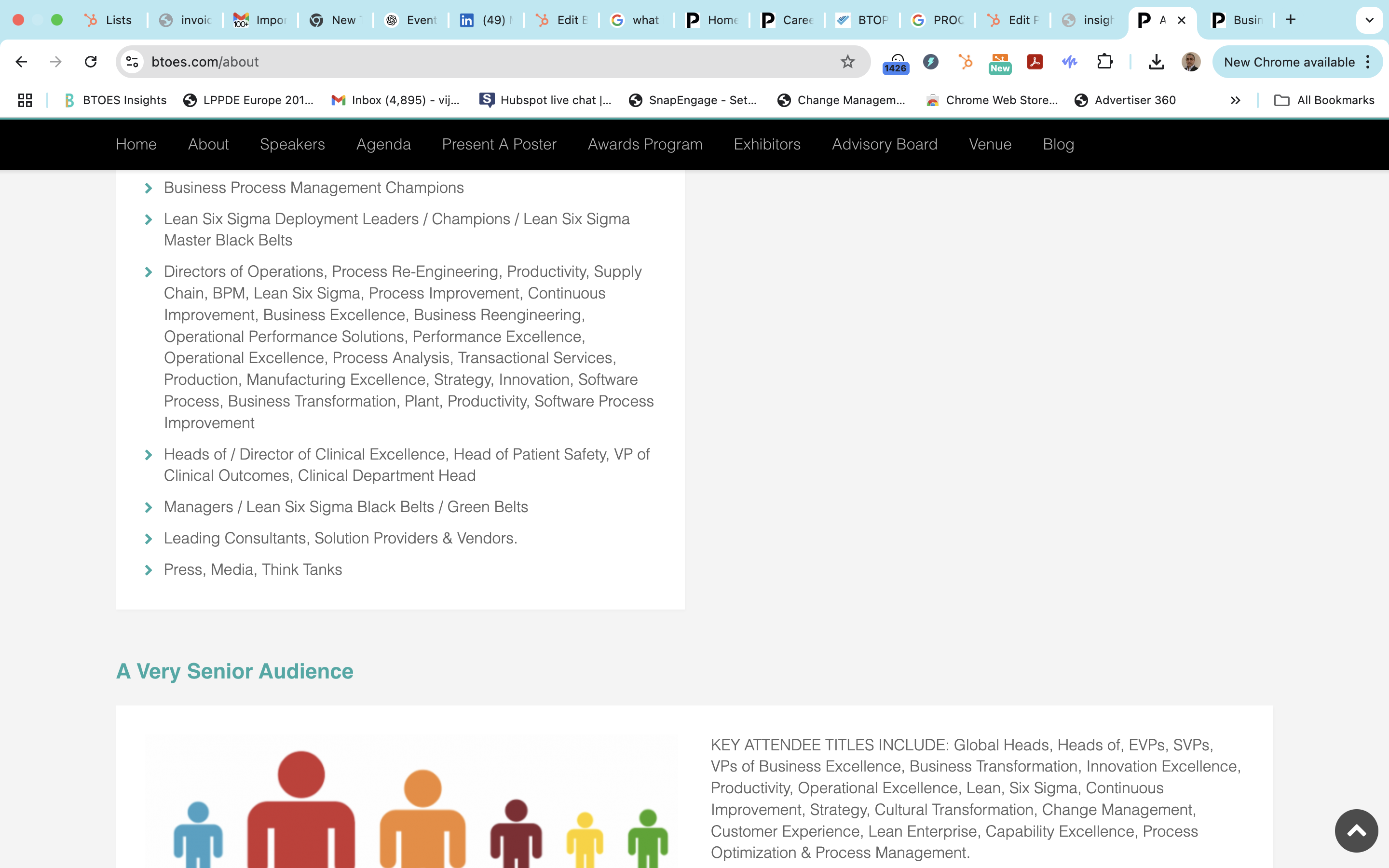Open Chrome extensions puzzle icon
Viewport: 1389px width, 868px height.
pyautogui.click(x=1104, y=61)
